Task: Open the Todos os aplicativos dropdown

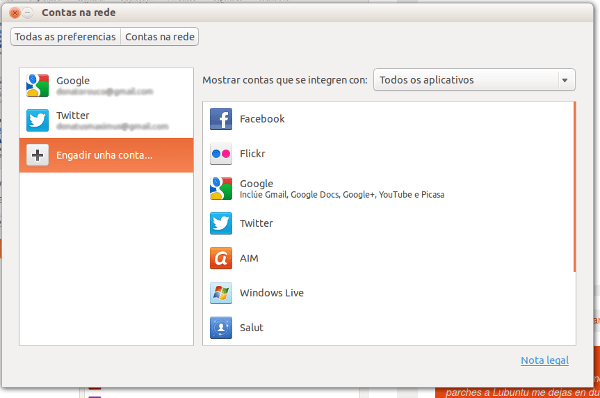Action: [474, 80]
